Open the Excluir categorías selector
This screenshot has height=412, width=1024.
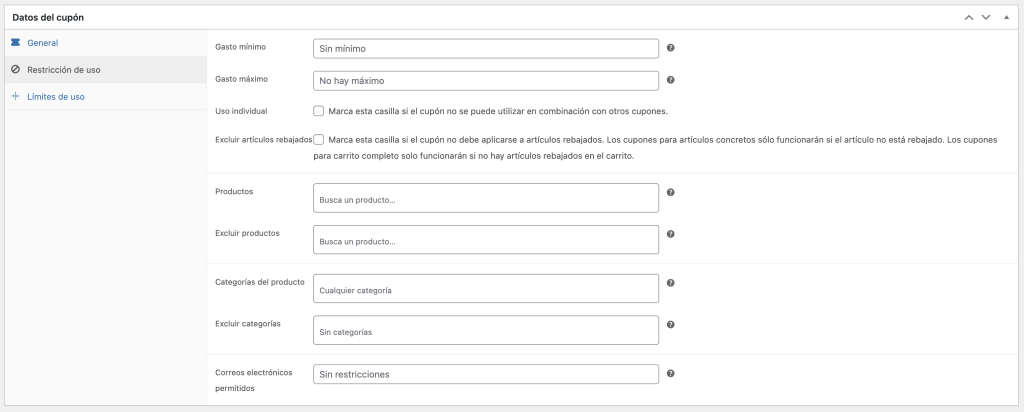(x=486, y=331)
